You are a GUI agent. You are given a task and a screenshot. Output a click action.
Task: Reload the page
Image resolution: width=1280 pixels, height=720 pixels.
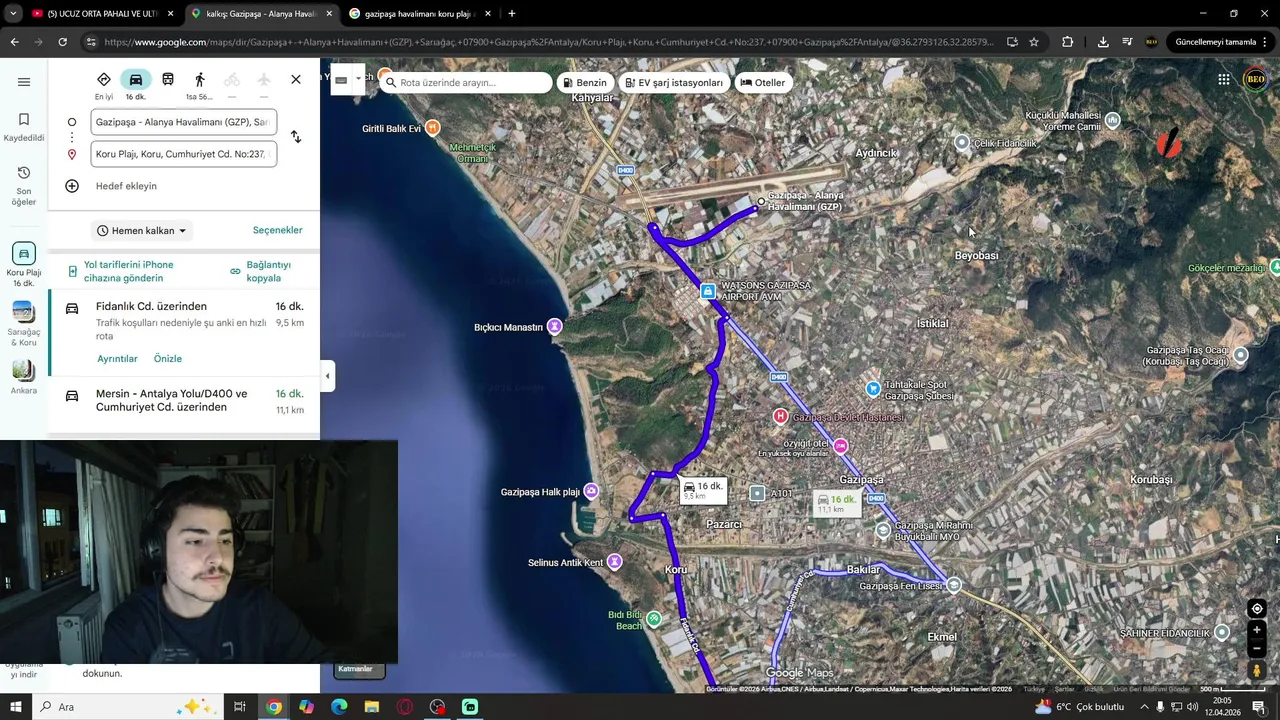coord(62,42)
